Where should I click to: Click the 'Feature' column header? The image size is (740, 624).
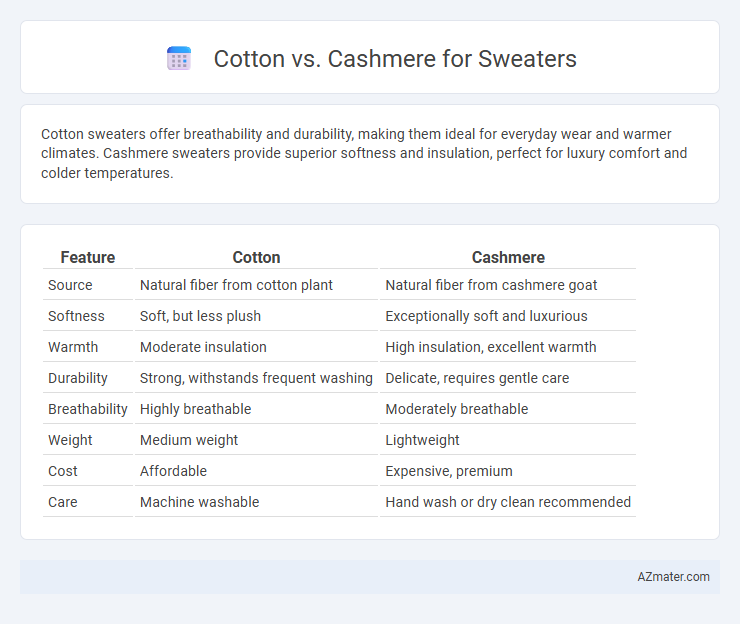coord(88,257)
